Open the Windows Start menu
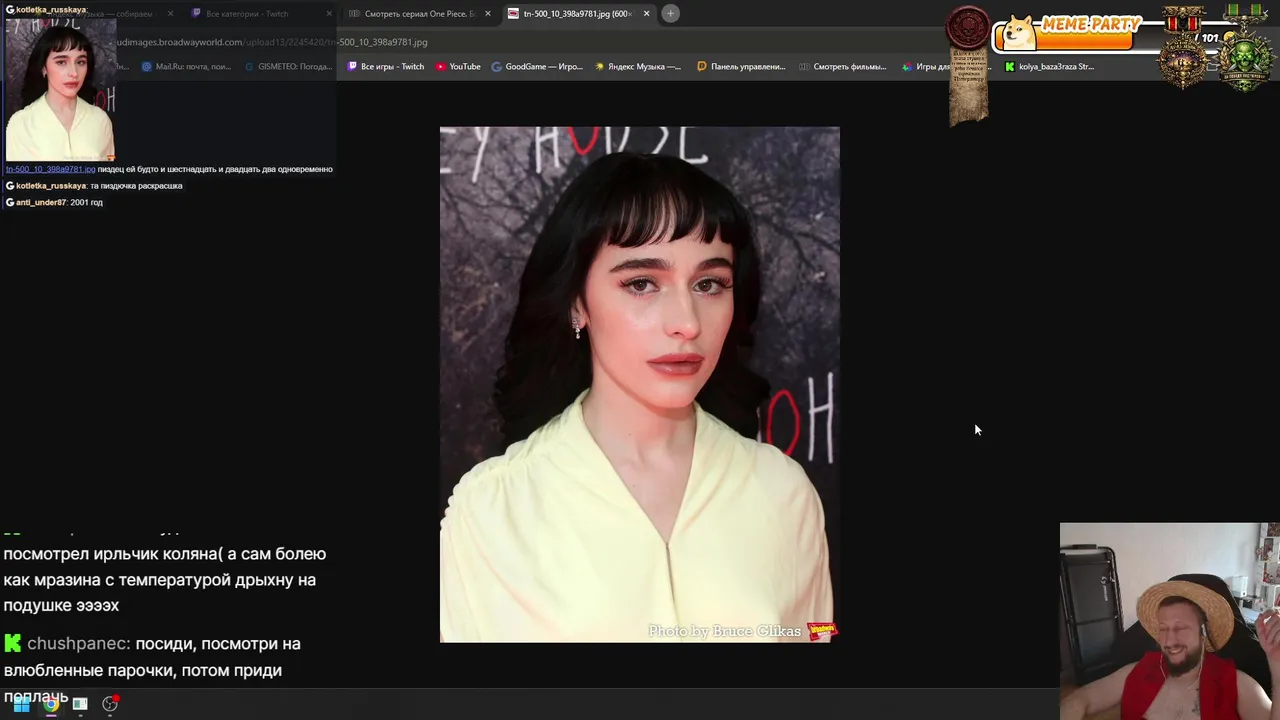Viewport: 1280px width, 720px height. pyautogui.click(x=20, y=704)
